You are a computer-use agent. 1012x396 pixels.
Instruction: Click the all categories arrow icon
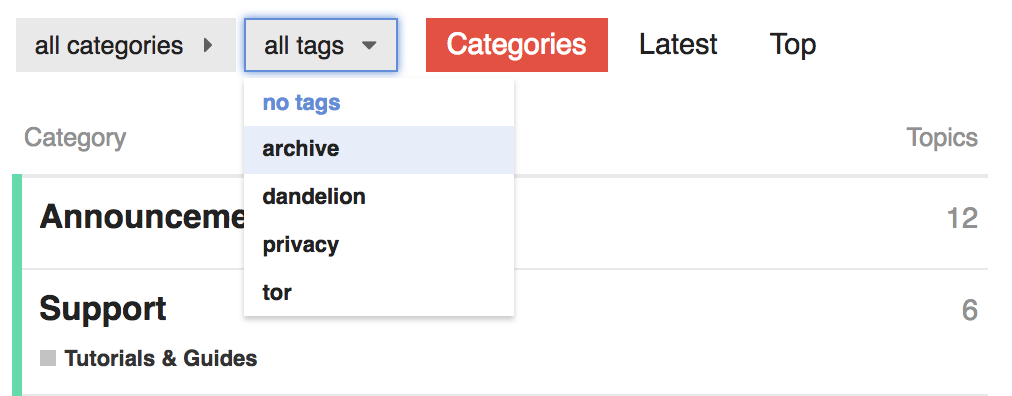[208, 45]
